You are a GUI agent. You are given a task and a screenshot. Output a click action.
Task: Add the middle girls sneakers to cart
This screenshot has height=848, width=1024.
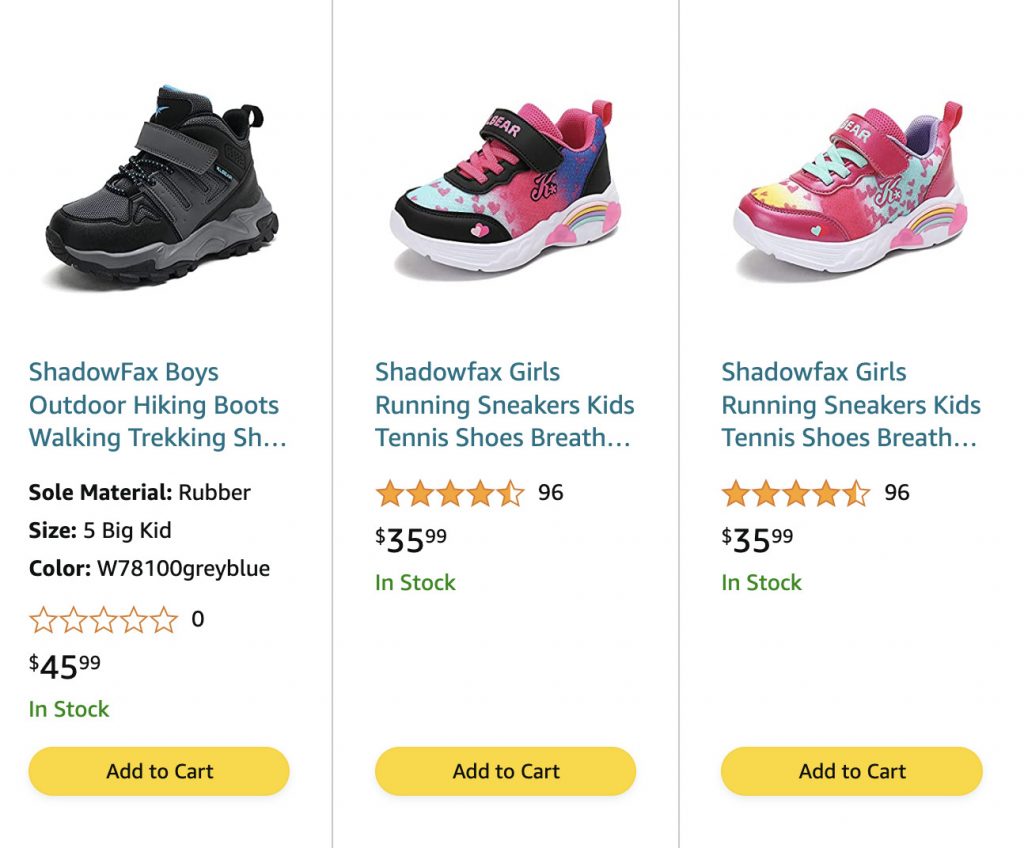(x=505, y=771)
